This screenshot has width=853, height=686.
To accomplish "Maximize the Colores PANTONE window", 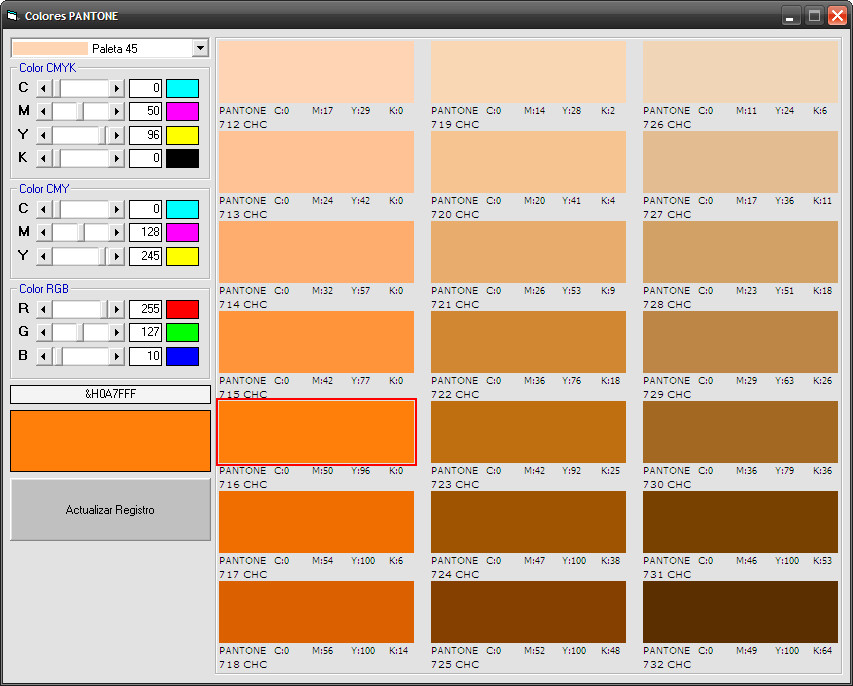I will pyautogui.click(x=814, y=16).
